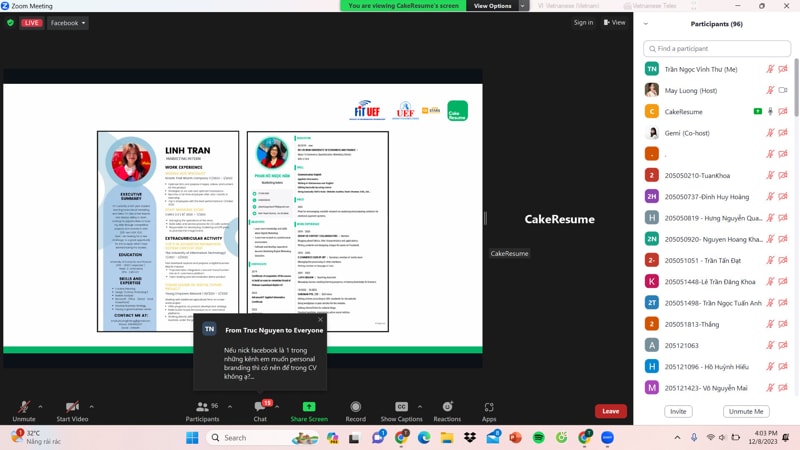Click the green encryption shield icon
Viewport: 800px width, 450px height.
10,22
